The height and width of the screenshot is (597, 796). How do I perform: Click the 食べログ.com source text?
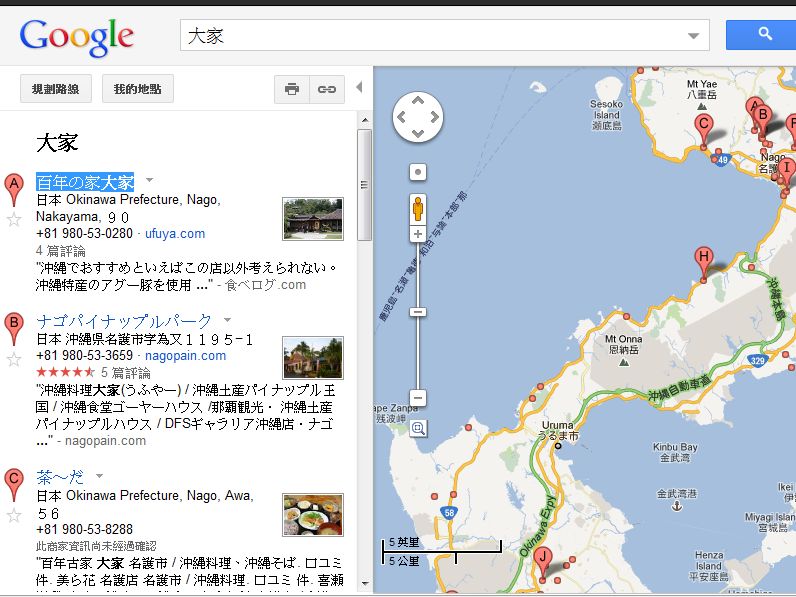(x=266, y=285)
